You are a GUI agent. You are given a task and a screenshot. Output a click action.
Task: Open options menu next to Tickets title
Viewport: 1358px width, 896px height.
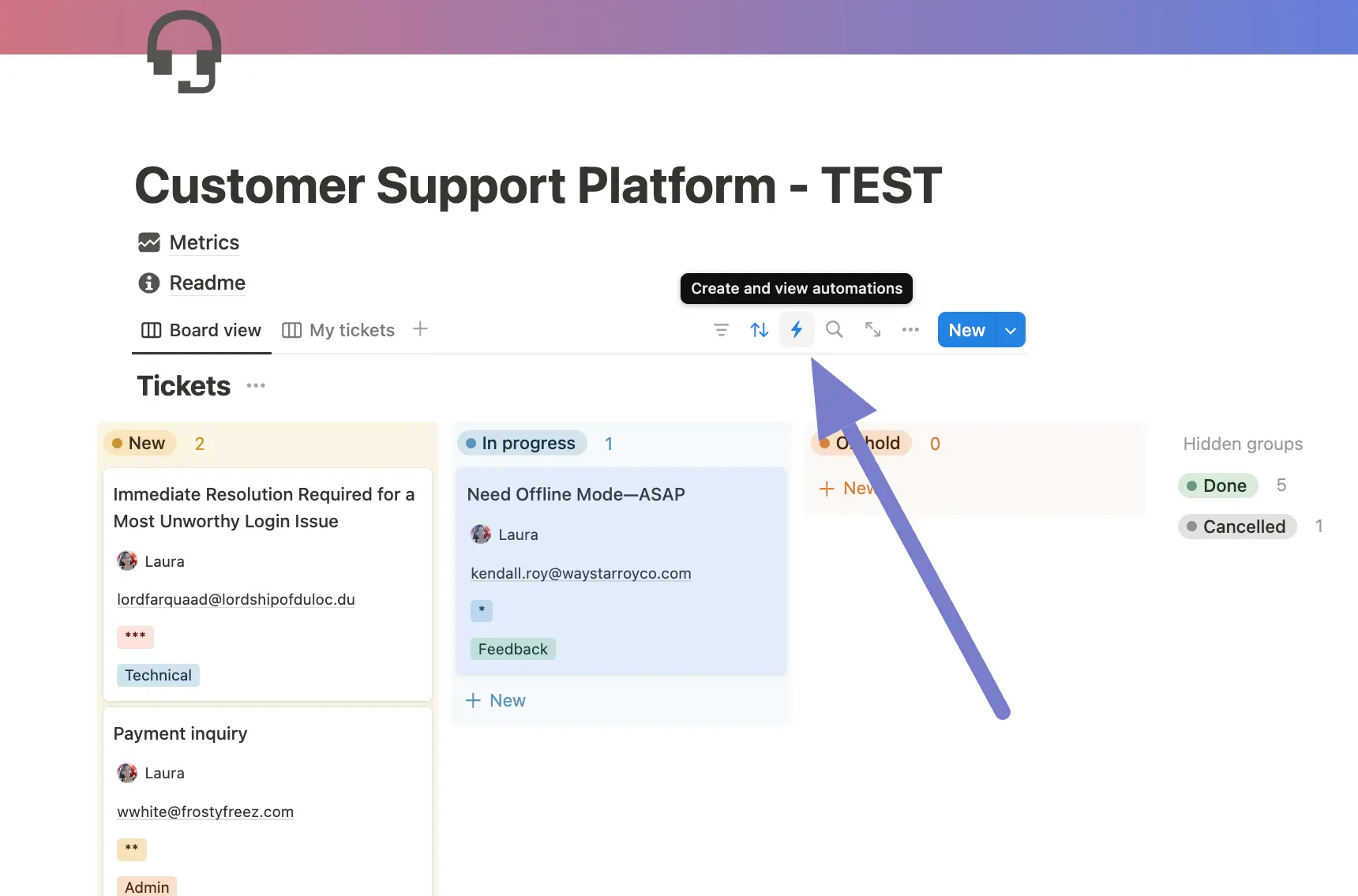256,386
